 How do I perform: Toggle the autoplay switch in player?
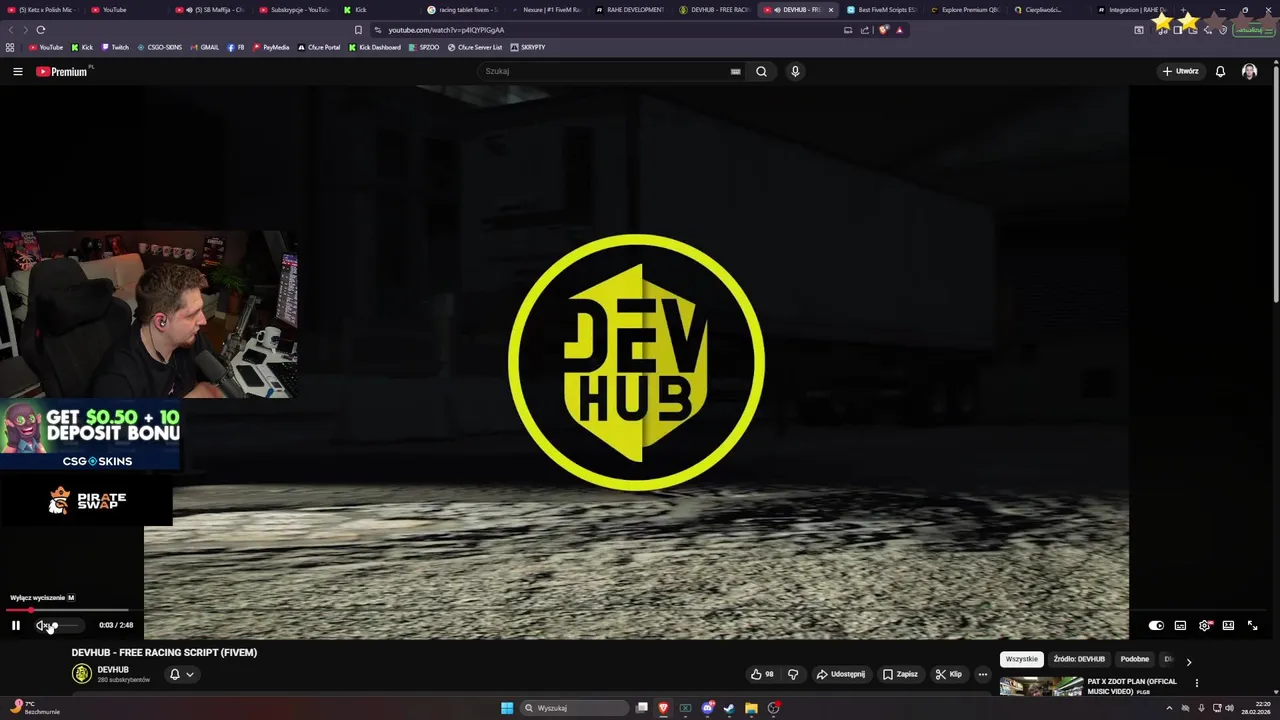coord(1156,625)
